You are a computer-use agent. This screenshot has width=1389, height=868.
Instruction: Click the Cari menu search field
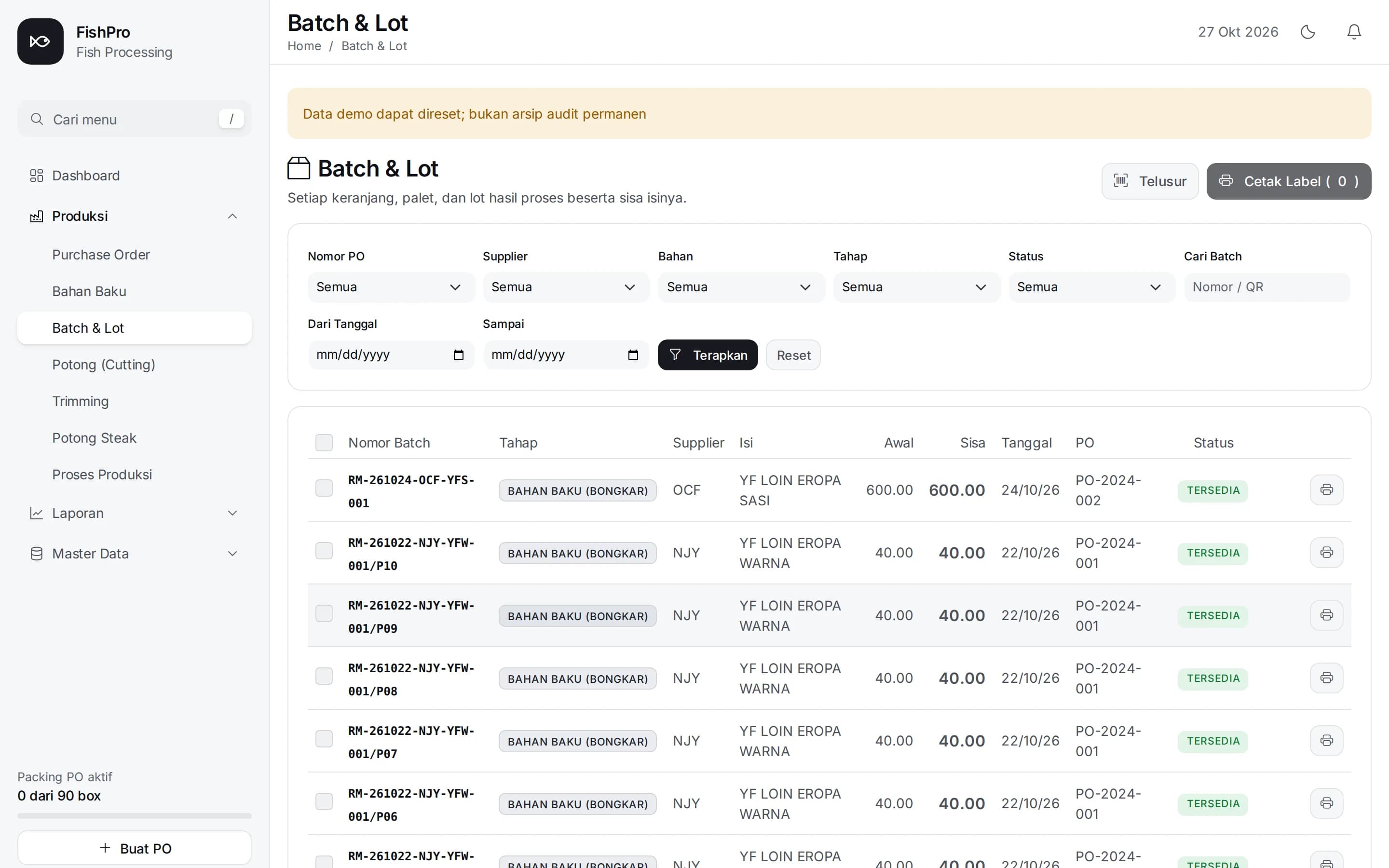[x=134, y=119]
